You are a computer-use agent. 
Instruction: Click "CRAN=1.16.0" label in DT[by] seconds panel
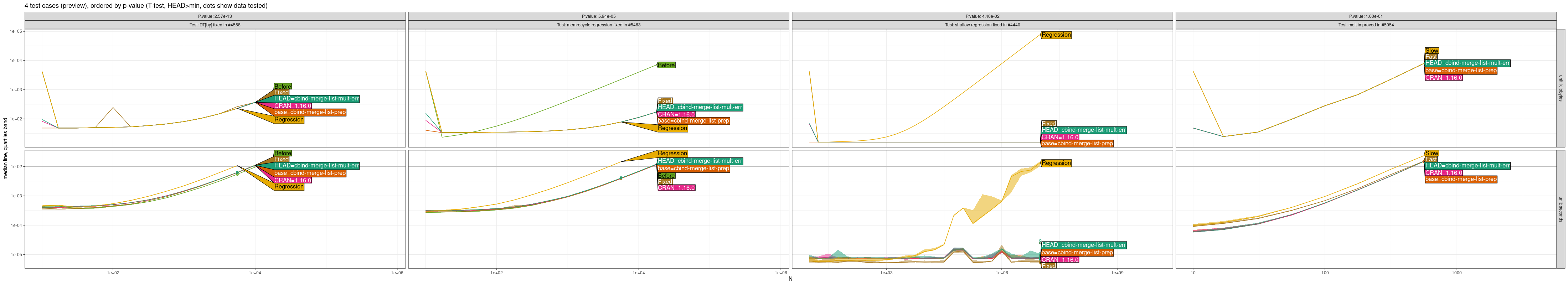point(293,180)
